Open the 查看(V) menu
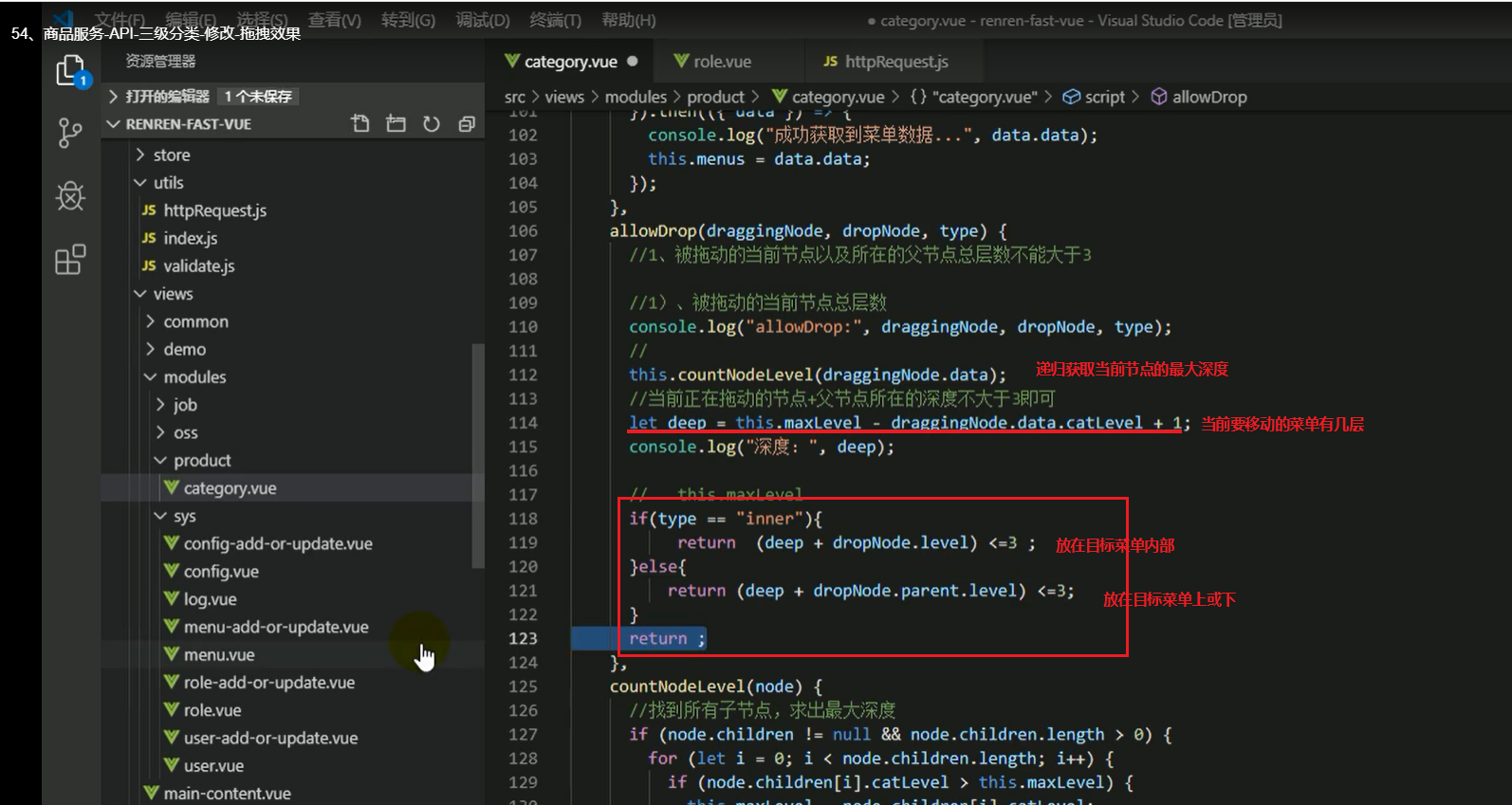This screenshot has width=1512, height=805. pyautogui.click(x=335, y=20)
